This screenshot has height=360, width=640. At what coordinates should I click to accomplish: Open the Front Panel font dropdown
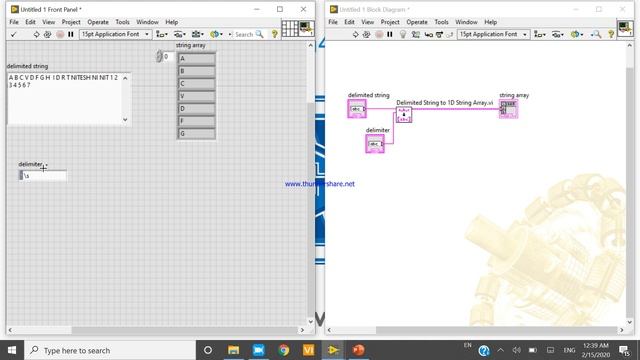coord(115,34)
